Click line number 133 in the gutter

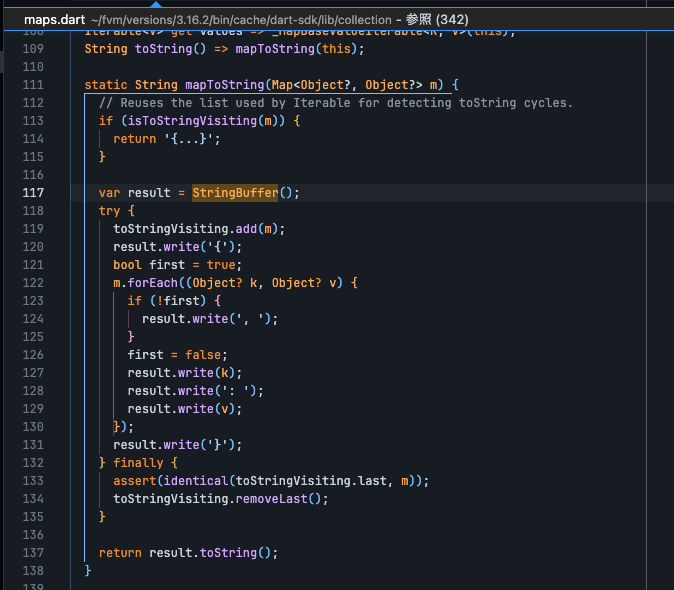pos(33,481)
